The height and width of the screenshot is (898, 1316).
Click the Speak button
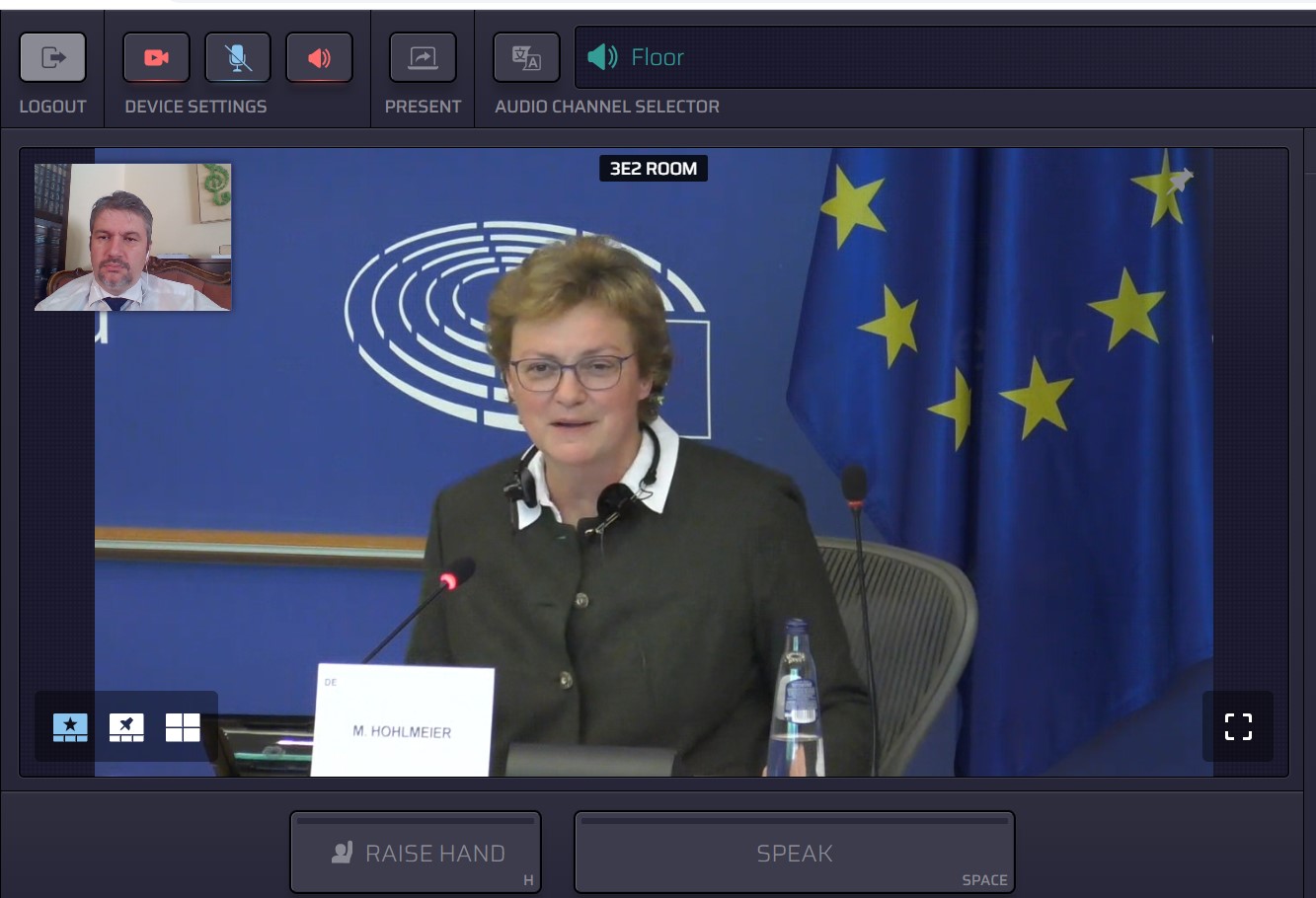[795, 853]
